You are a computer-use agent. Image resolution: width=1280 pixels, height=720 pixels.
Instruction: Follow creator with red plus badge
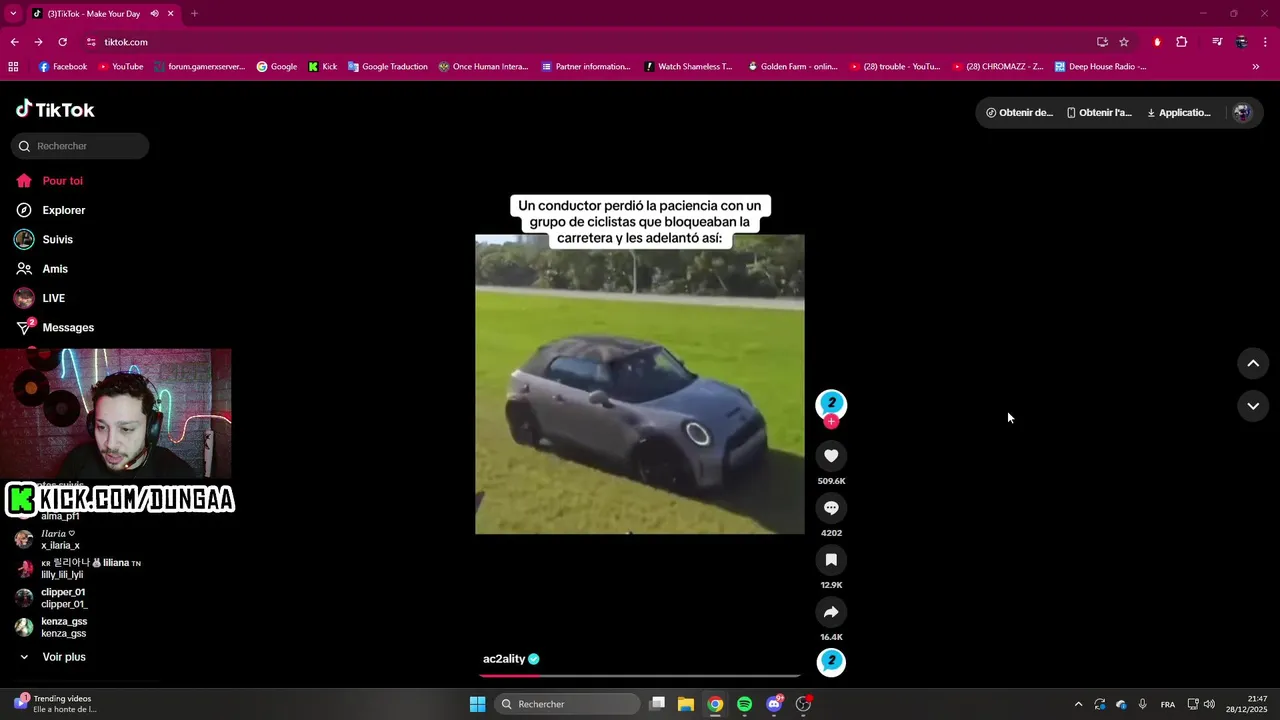(831, 422)
